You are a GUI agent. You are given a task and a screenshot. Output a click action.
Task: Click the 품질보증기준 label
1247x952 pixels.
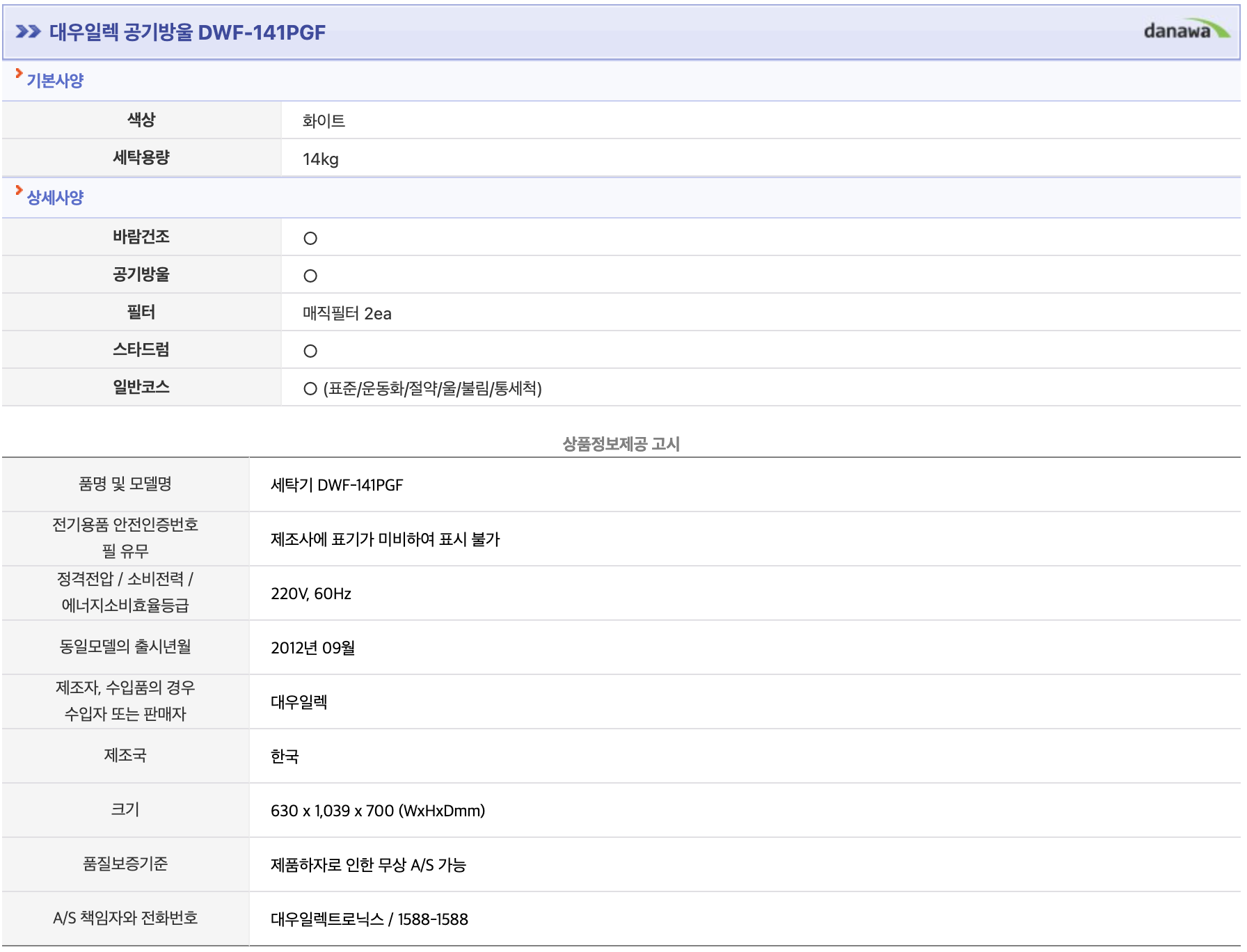point(125,864)
